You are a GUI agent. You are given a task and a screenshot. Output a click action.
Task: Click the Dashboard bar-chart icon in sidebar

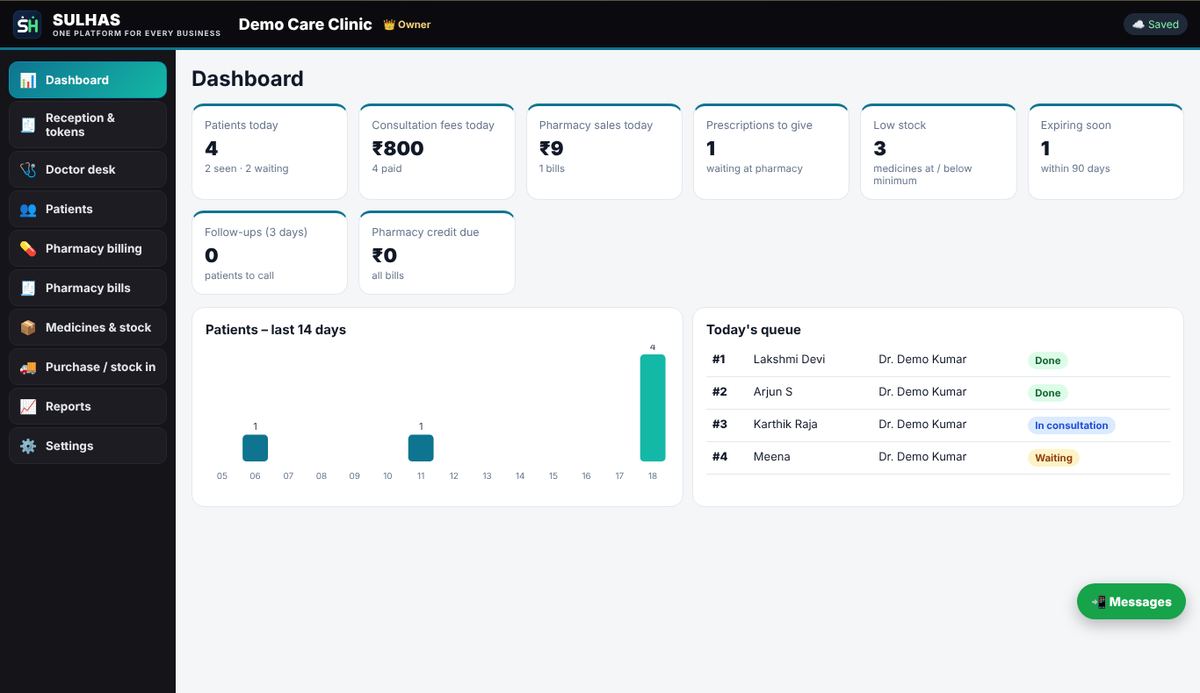28,80
